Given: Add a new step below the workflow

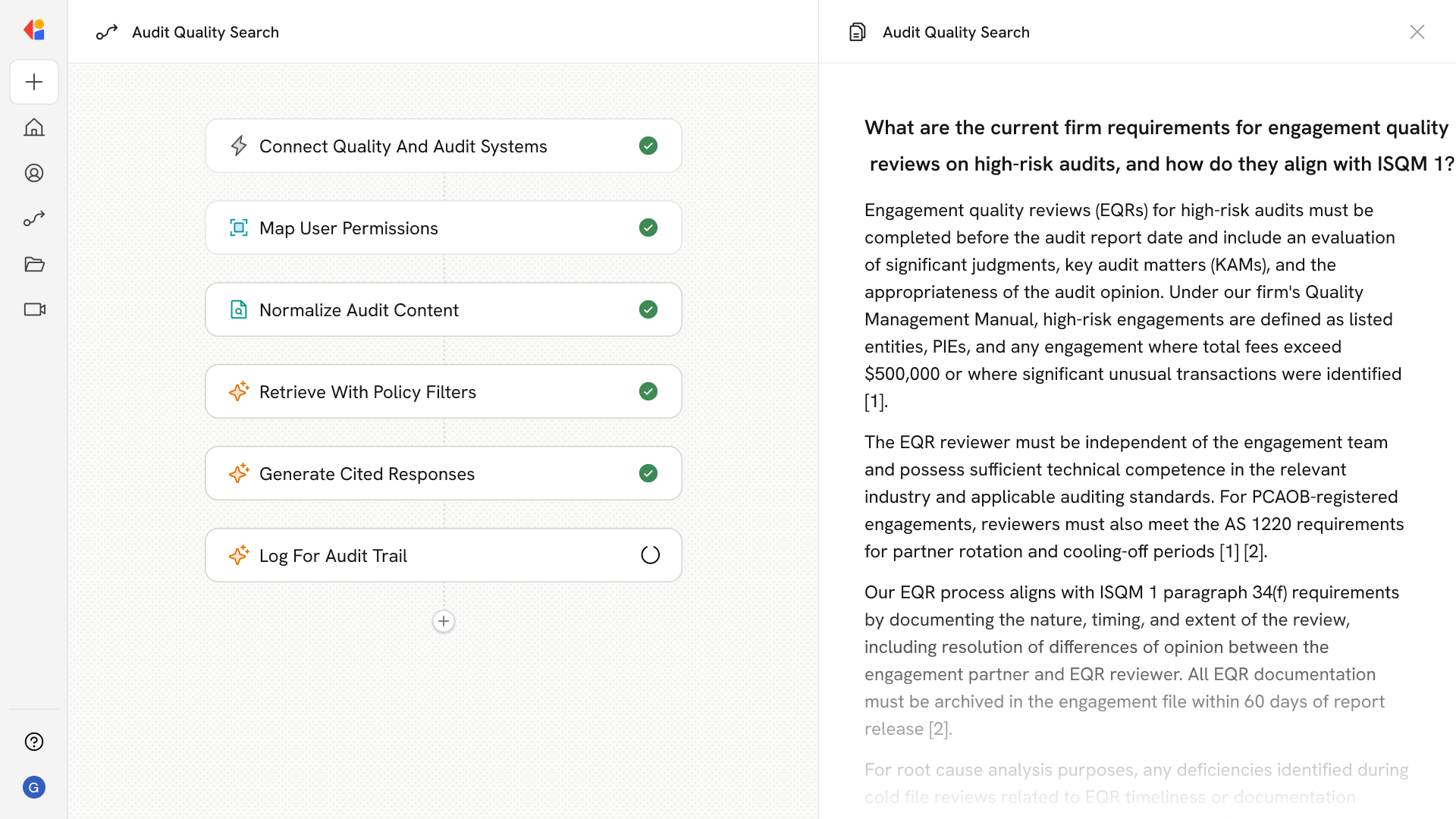Looking at the screenshot, I should tap(444, 621).
